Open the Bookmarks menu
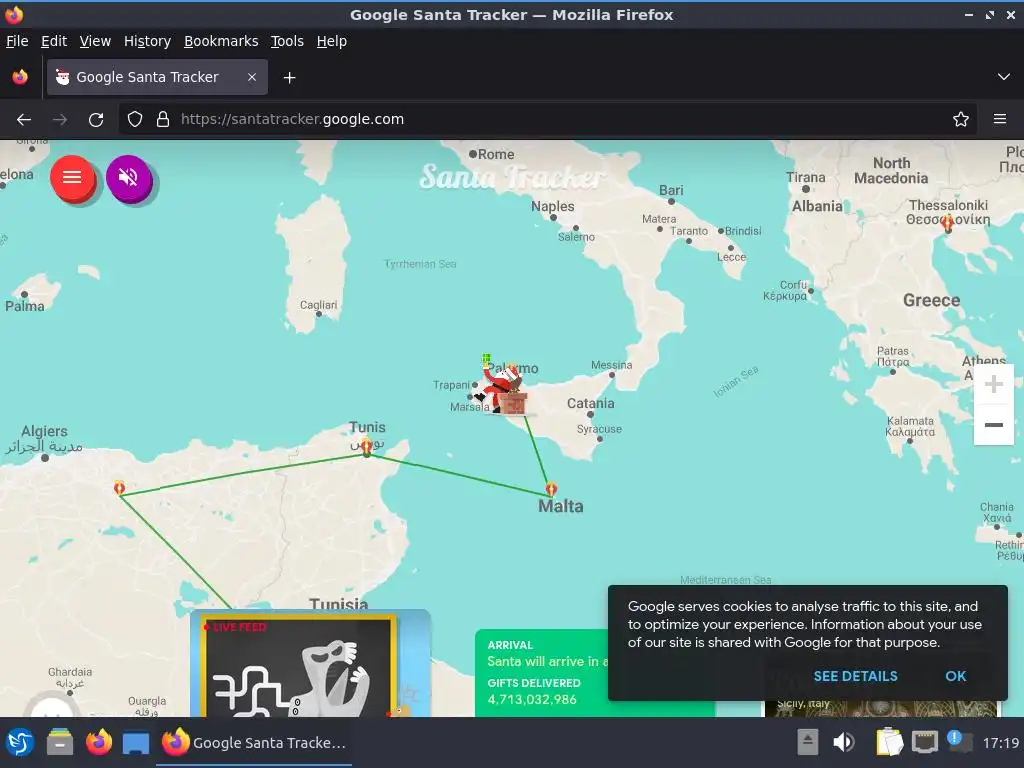 coord(221,41)
